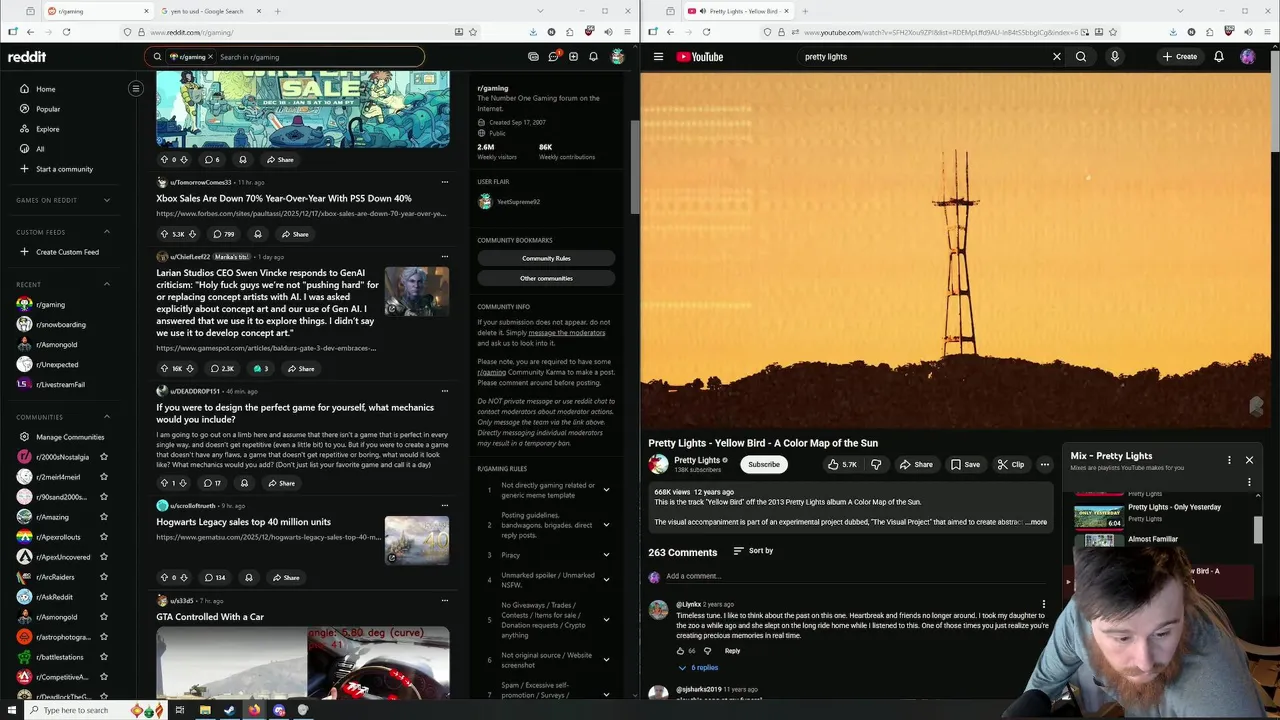Open comments on Xbox Sales post (799)
1280x720 pixels.
(224, 234)
